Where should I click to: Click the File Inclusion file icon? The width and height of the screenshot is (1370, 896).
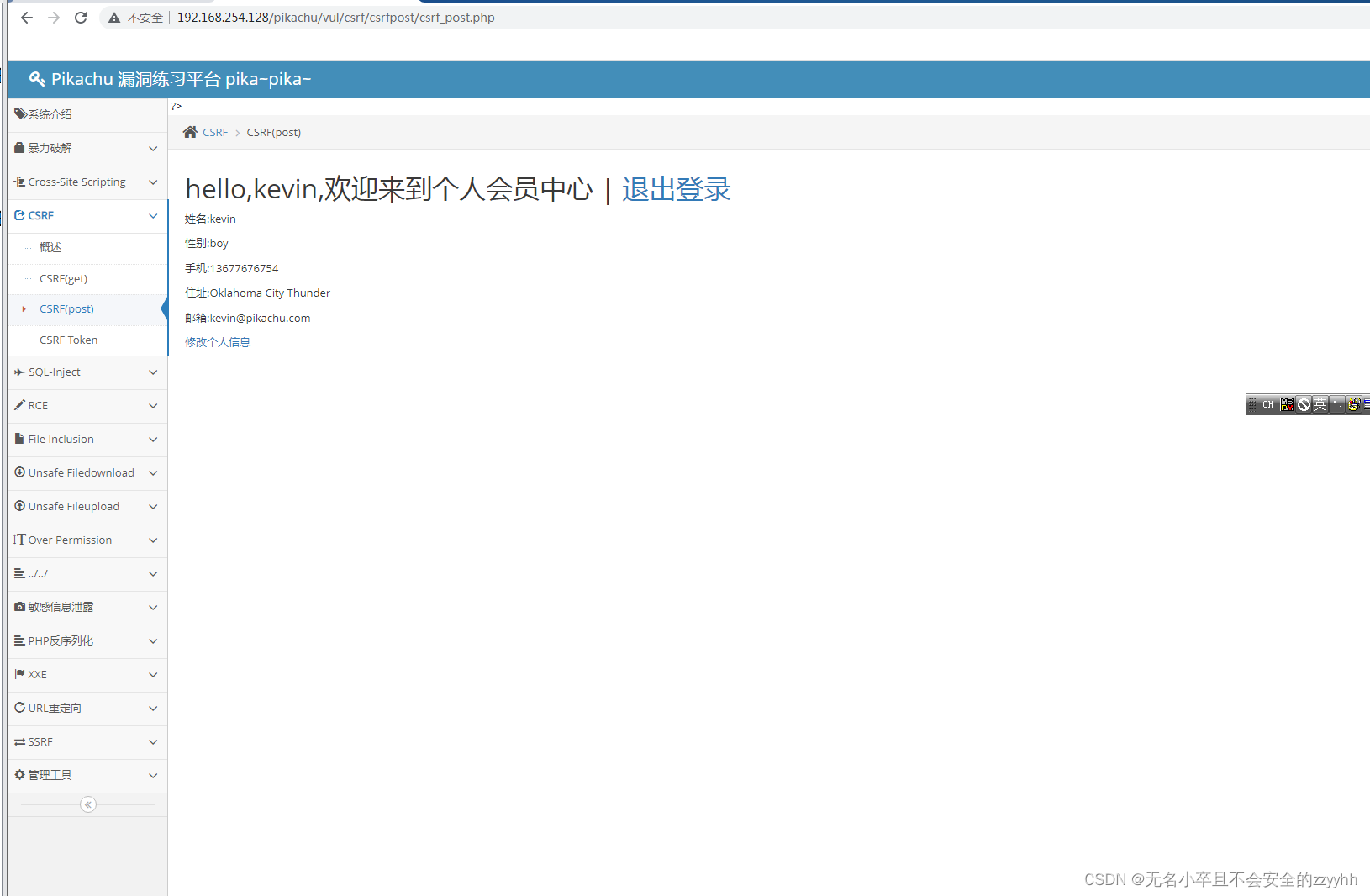pos(20,439)
